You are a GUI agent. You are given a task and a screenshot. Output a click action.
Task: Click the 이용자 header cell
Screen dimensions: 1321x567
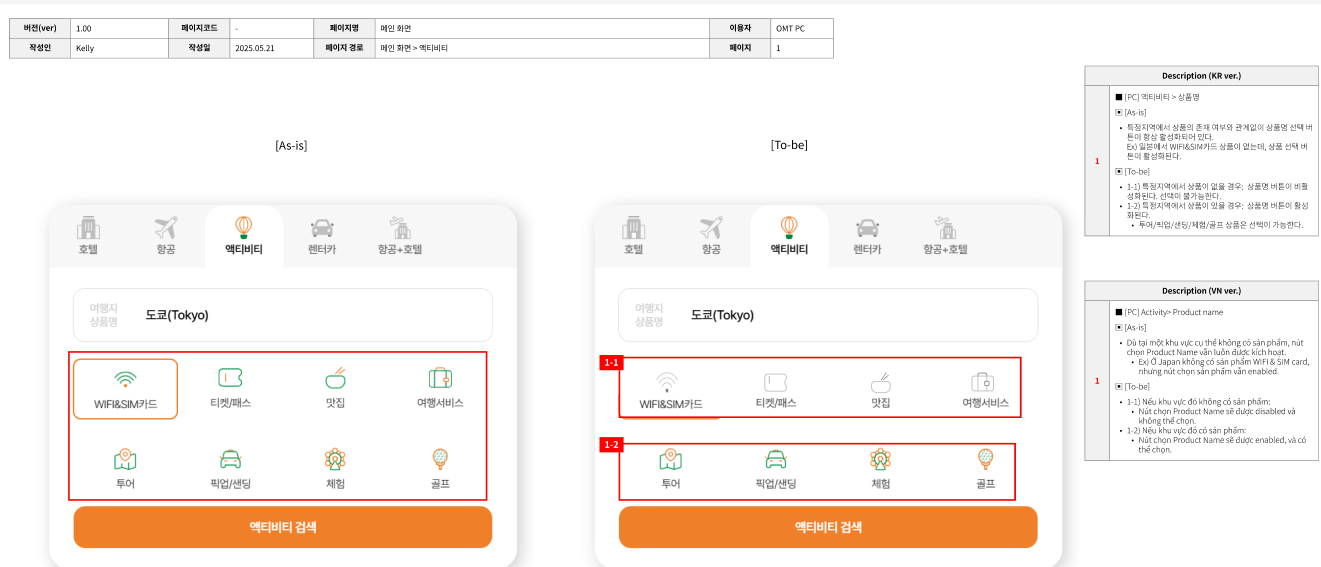click(x=740, y=28)
